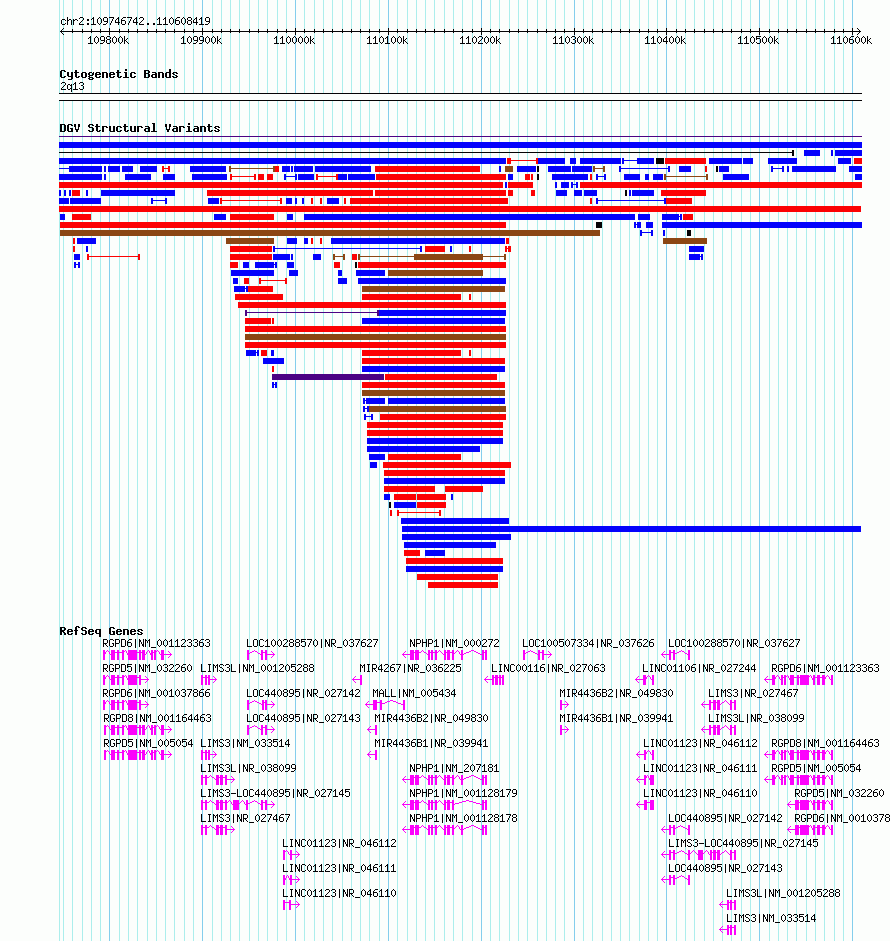Click the dark purple structural variant bar

point(328,377)
